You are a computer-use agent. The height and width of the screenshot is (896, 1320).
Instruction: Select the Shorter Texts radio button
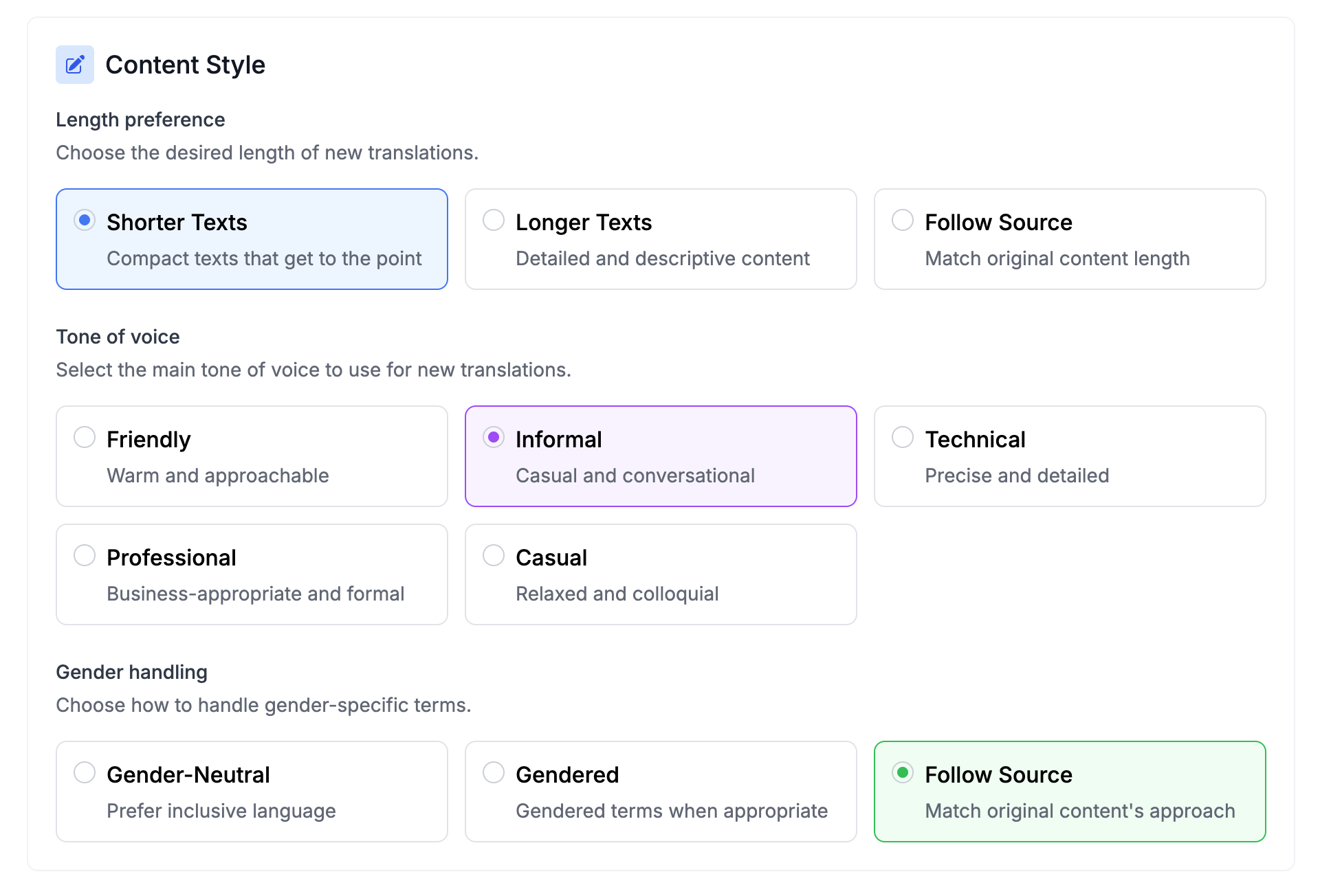coord(85,220)
